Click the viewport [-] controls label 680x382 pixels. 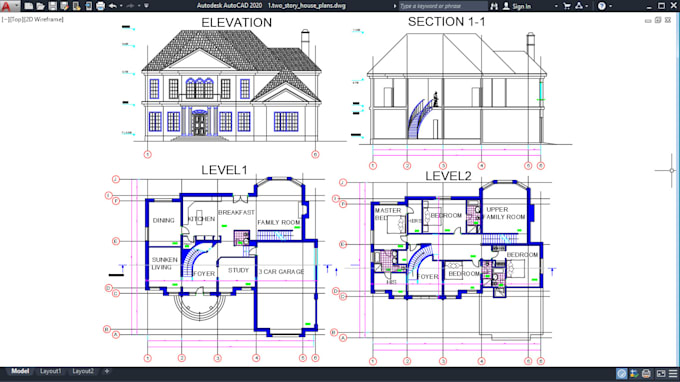point(4,20)
